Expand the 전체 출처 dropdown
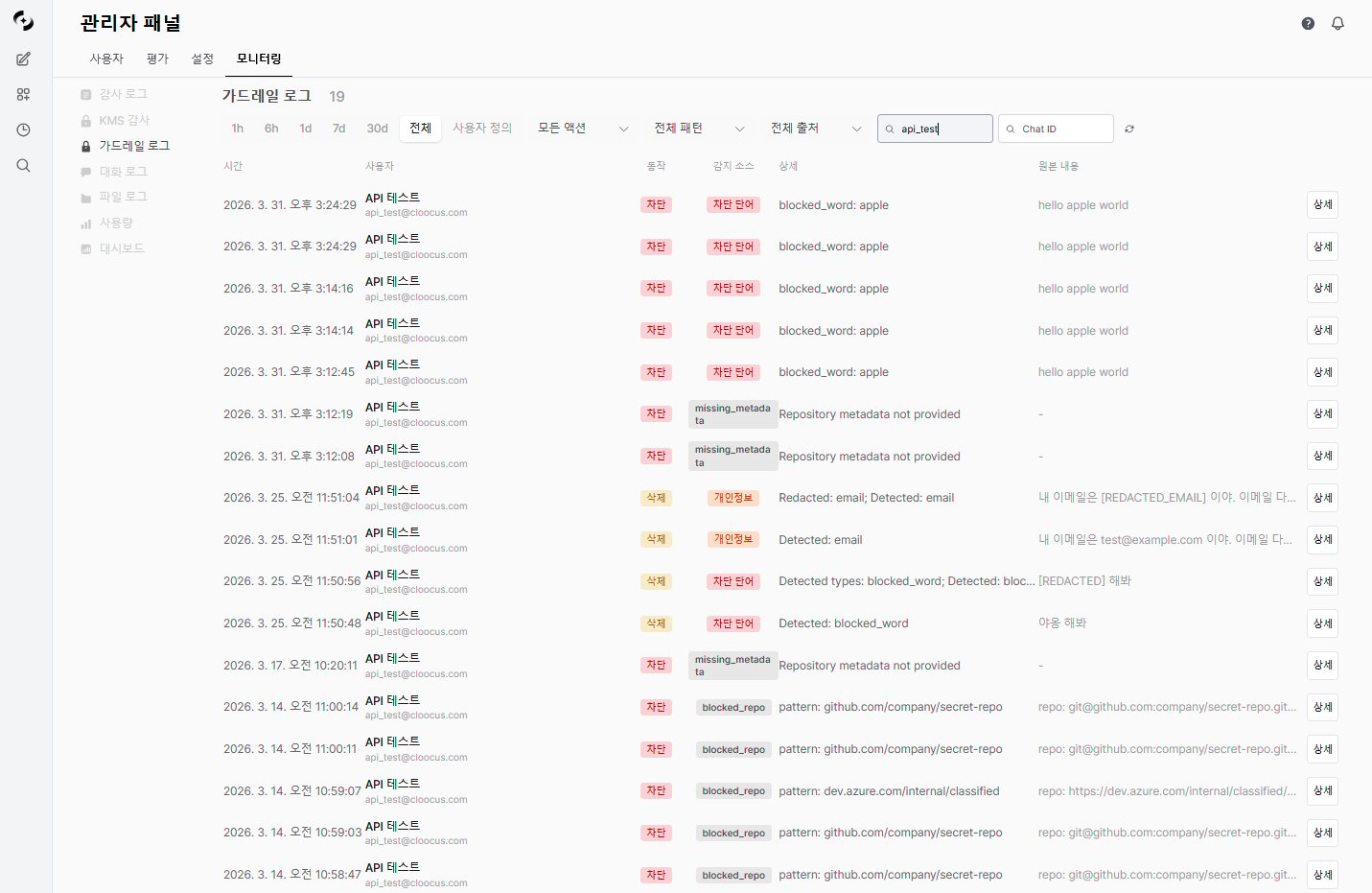The height and width of the screenshot is (893, 1372). 816,129
